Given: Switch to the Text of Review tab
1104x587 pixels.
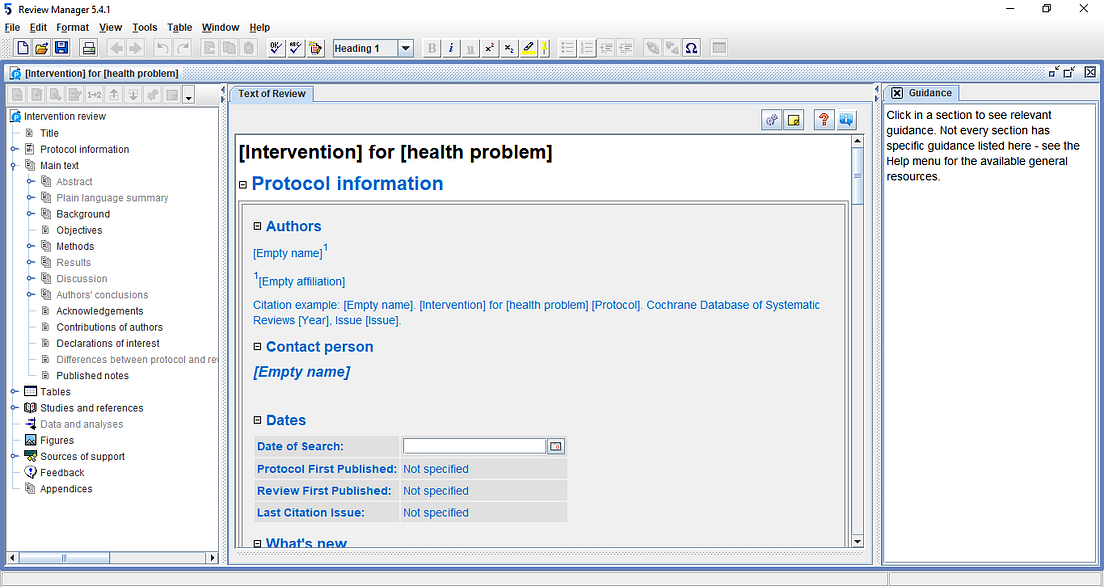Looking at the screenshot, I should coord(271,93).
